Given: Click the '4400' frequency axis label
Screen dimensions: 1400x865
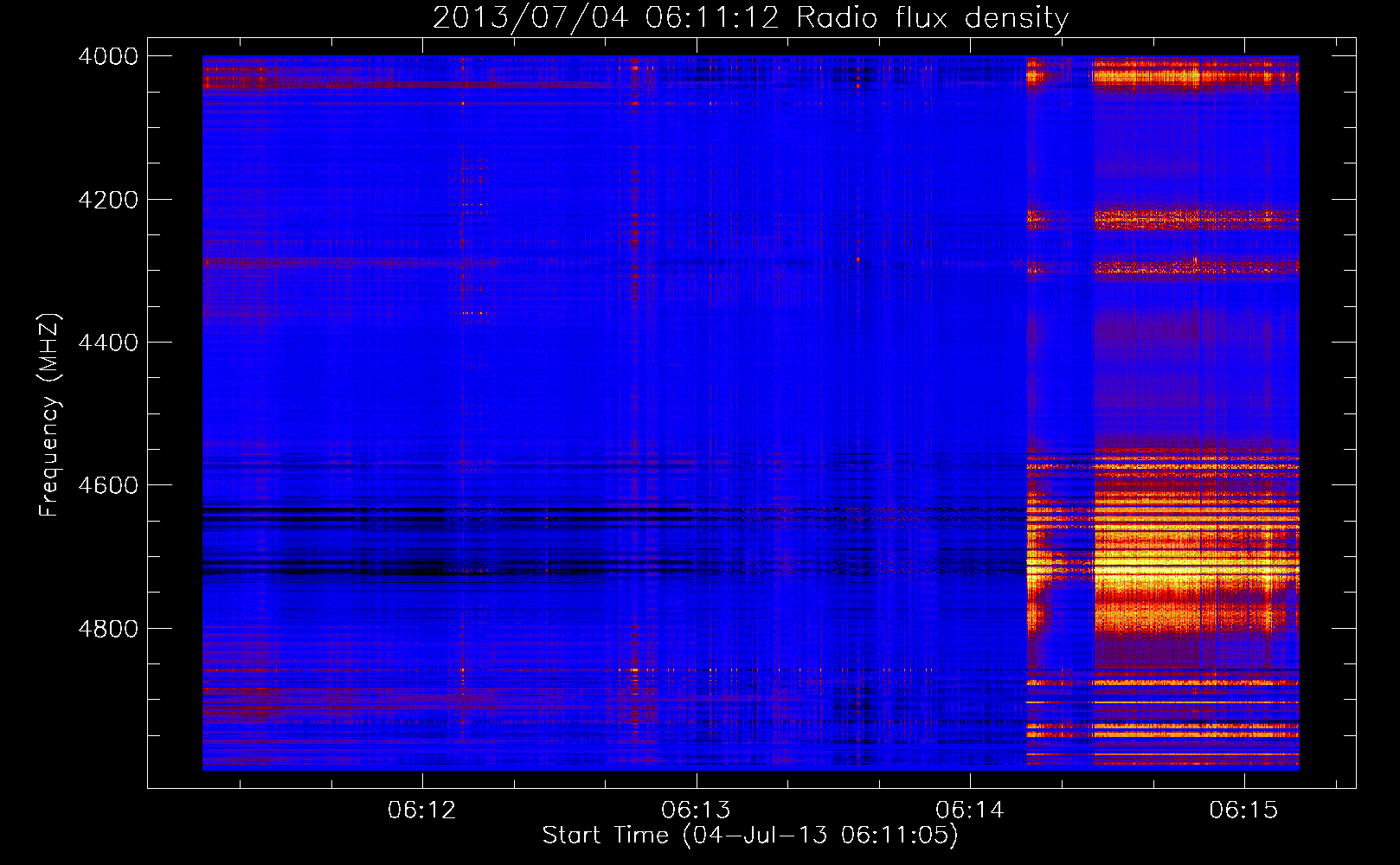Looking at the screenshot, I should (x=108, y=343).
